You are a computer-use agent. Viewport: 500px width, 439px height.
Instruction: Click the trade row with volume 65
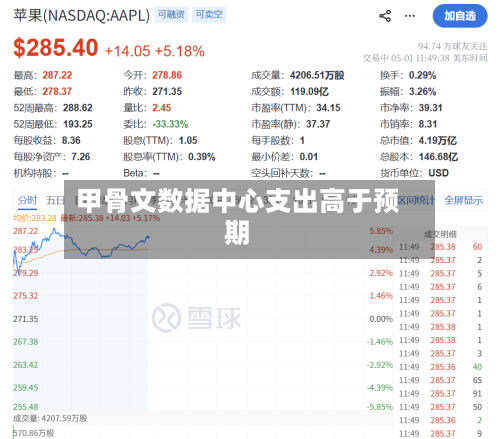pyautogui.click(x=440, y=380)
